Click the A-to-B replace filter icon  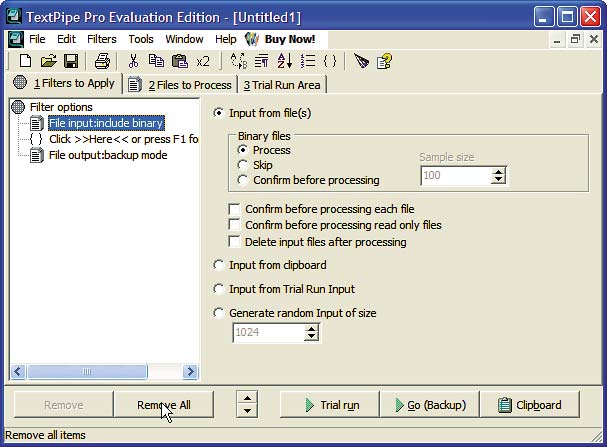(x=238, y=61)
